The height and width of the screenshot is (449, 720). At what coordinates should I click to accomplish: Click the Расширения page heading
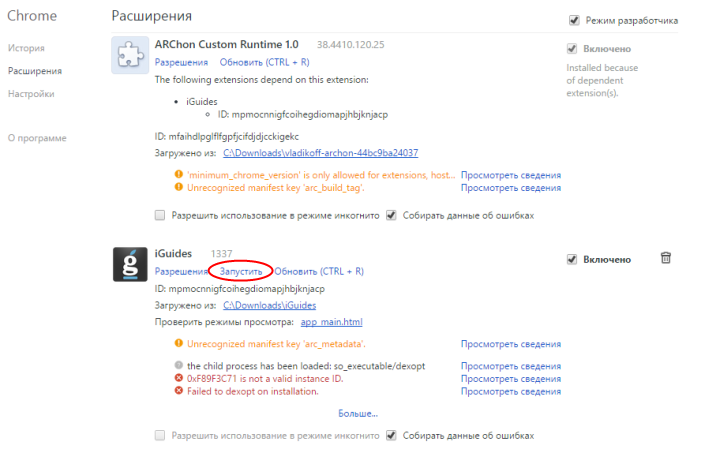click(x=152, y=16)
